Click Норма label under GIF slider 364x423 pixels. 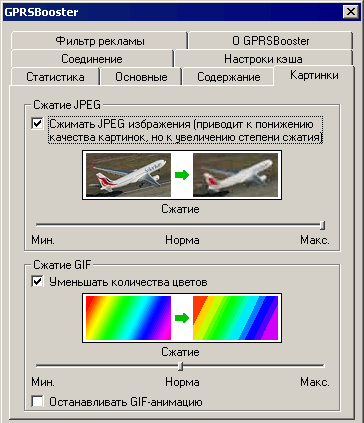[x=182, y=382]
